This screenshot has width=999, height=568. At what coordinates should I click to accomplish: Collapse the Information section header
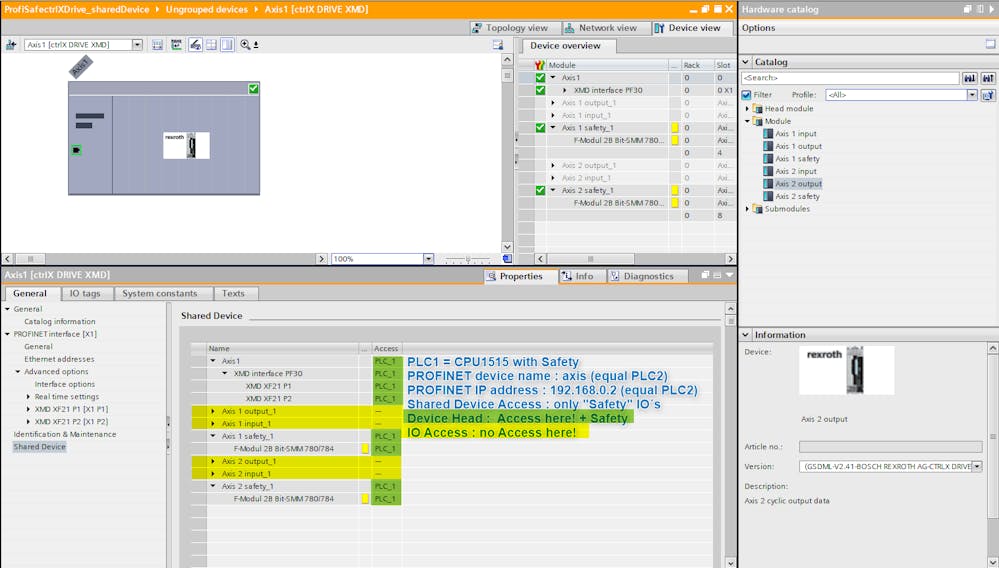tap(745, 334)
